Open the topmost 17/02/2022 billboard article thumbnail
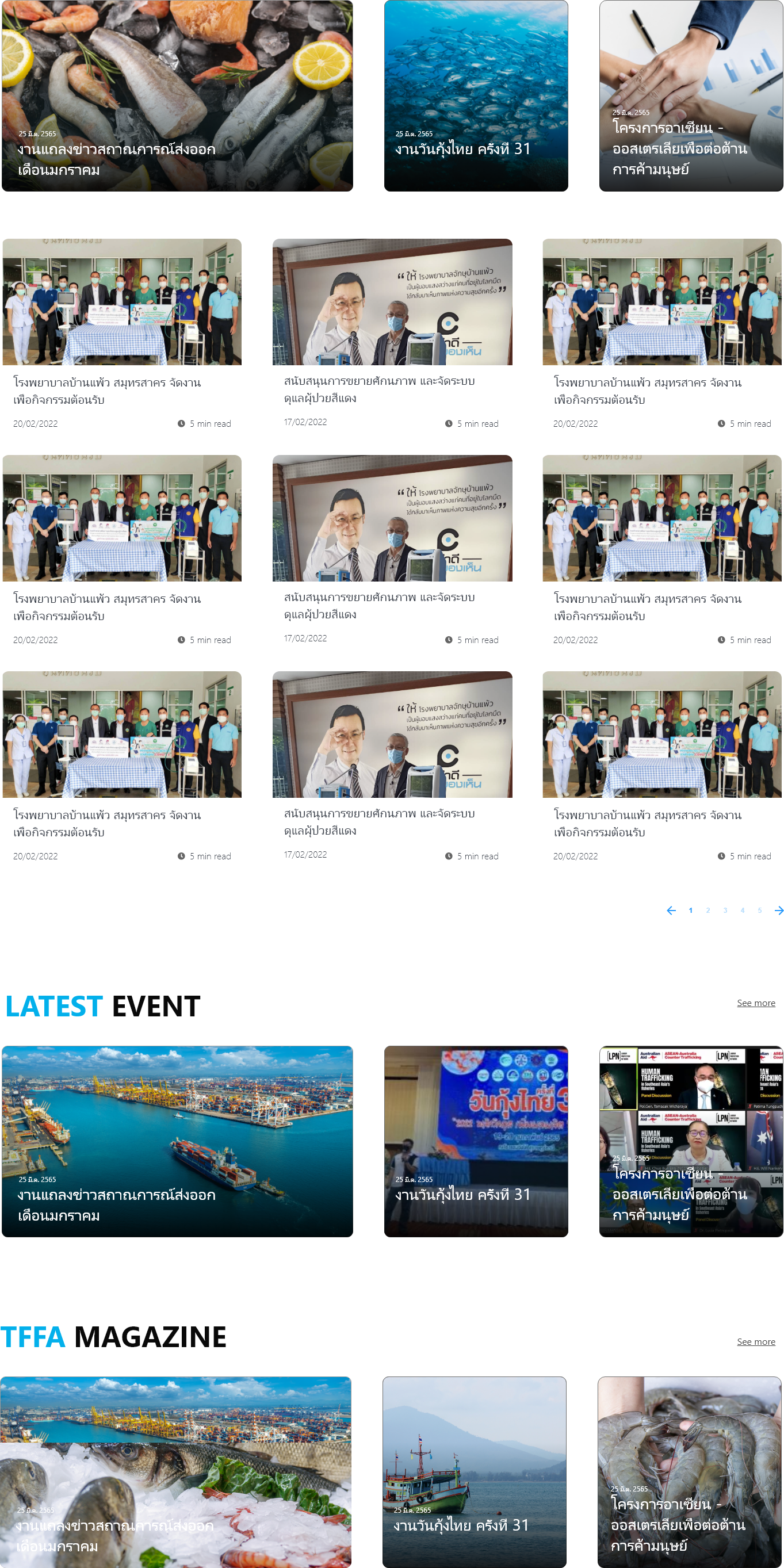The height and width of the screenshot is (1568, 784). (392, 302)
